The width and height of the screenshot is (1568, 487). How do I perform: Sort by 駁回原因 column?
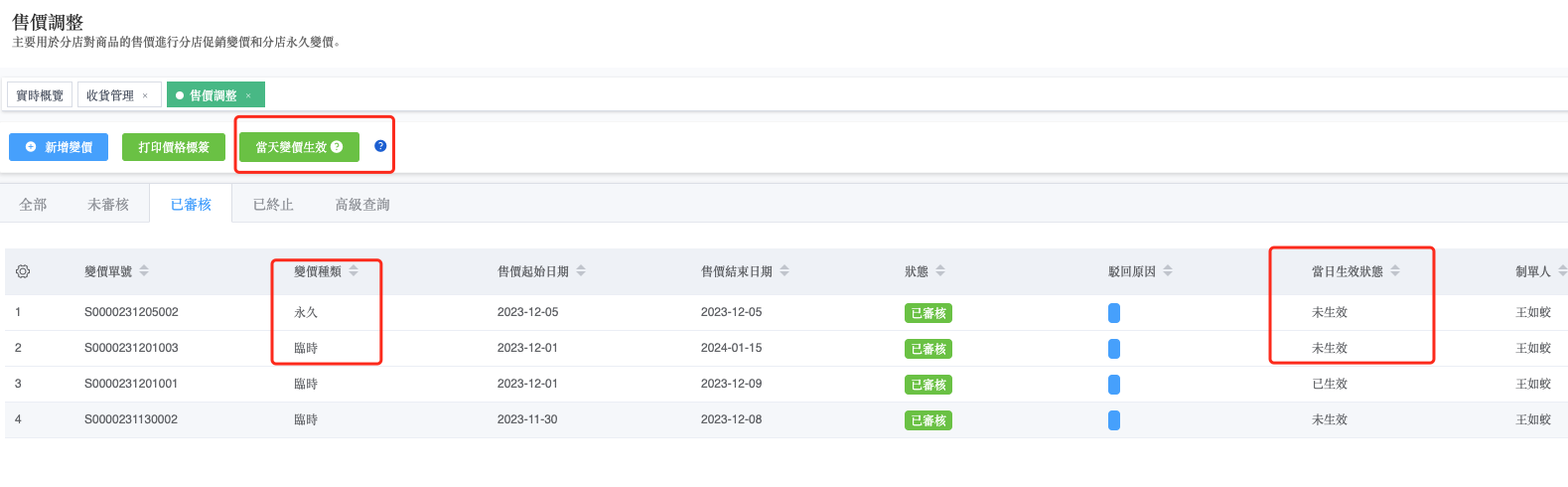(x=1168, y=271)
